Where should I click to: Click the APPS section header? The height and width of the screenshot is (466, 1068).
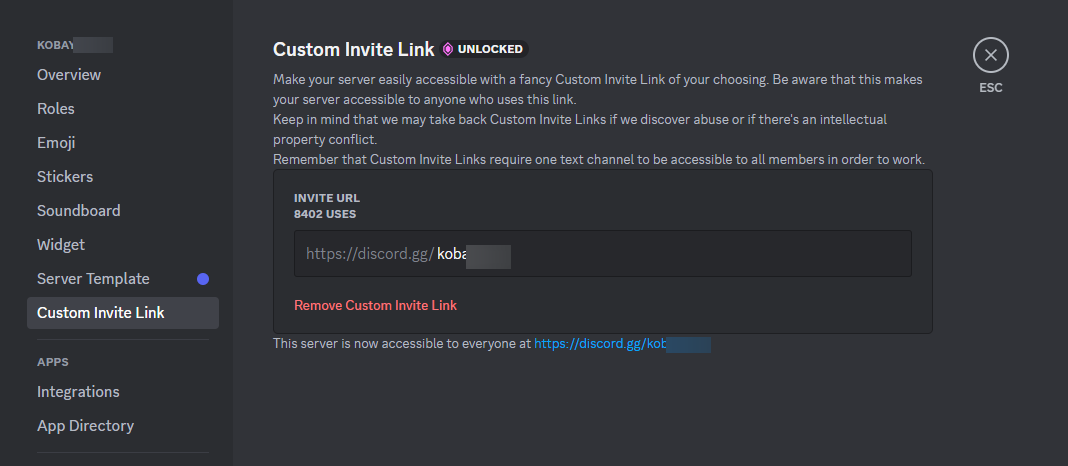[x=53, y=362]
